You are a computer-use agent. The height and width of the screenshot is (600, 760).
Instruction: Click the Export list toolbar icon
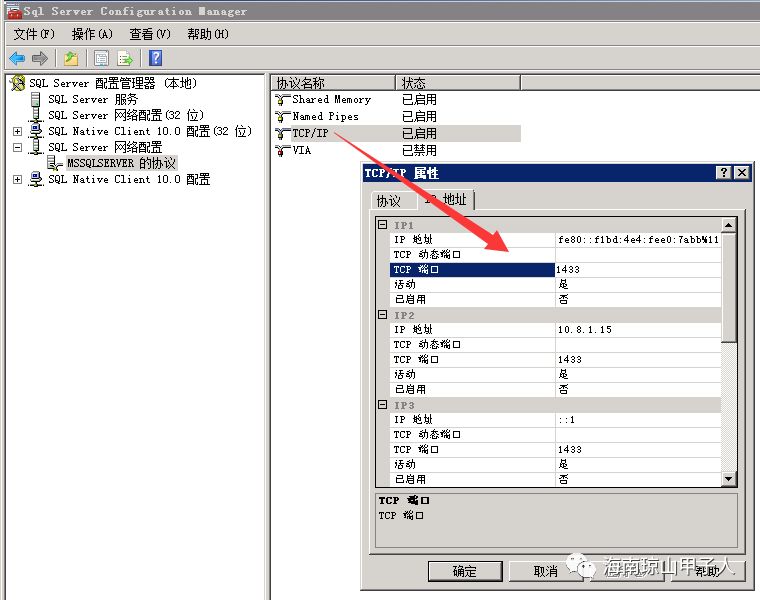click(x=125, y=59)
